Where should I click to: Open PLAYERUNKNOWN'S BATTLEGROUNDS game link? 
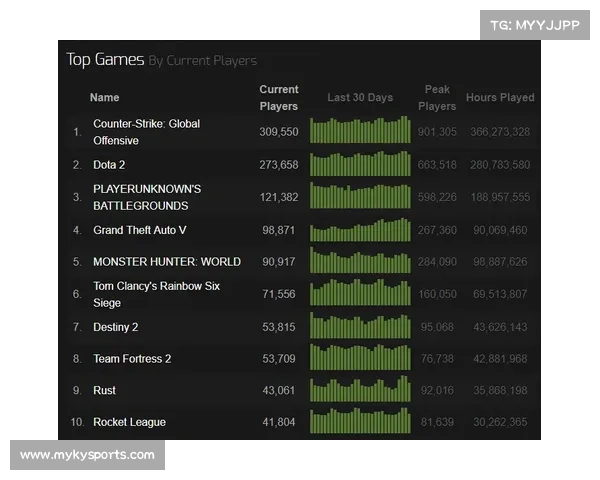point(147,198)
